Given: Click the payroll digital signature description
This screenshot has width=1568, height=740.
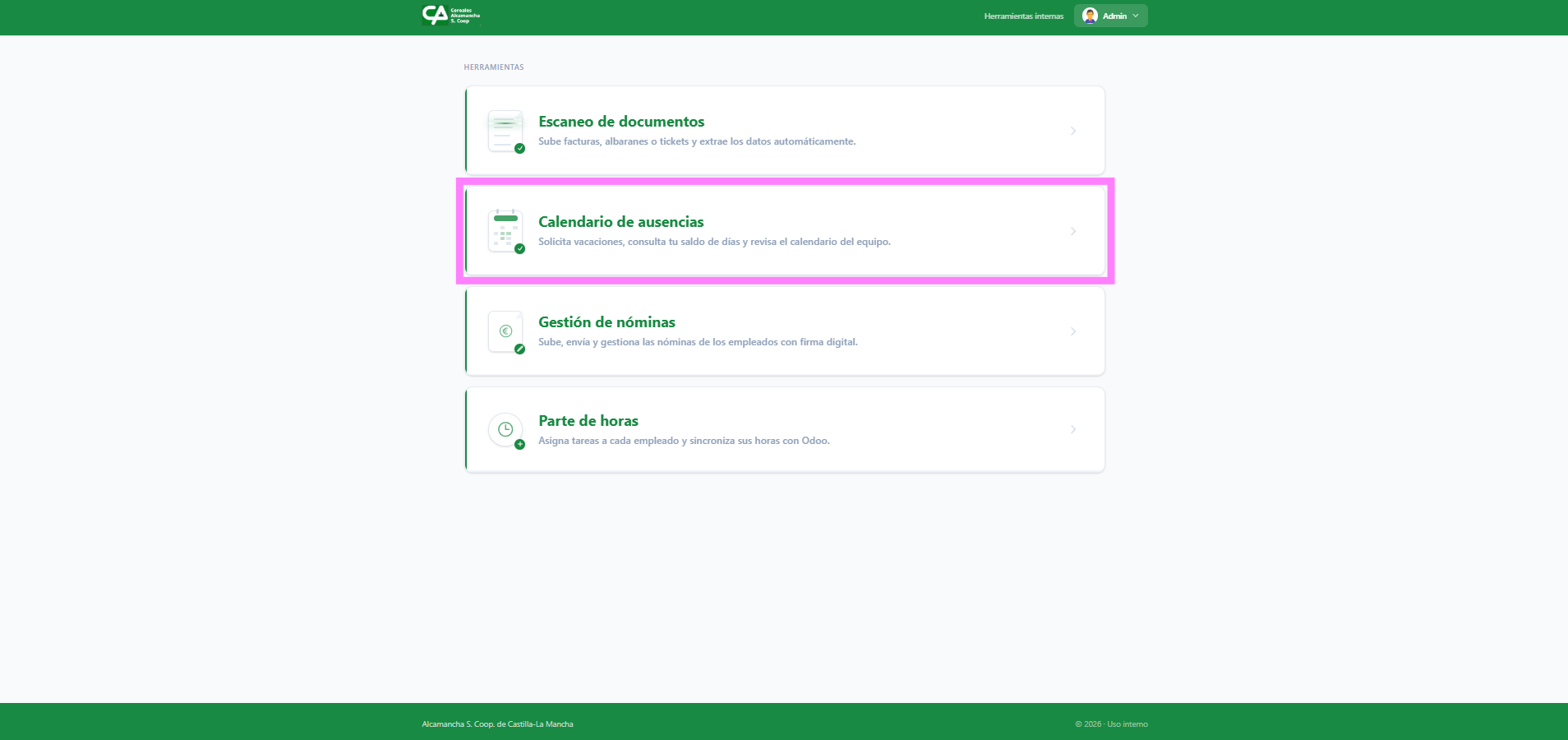Looking at the screenshot, I should 698,342.
